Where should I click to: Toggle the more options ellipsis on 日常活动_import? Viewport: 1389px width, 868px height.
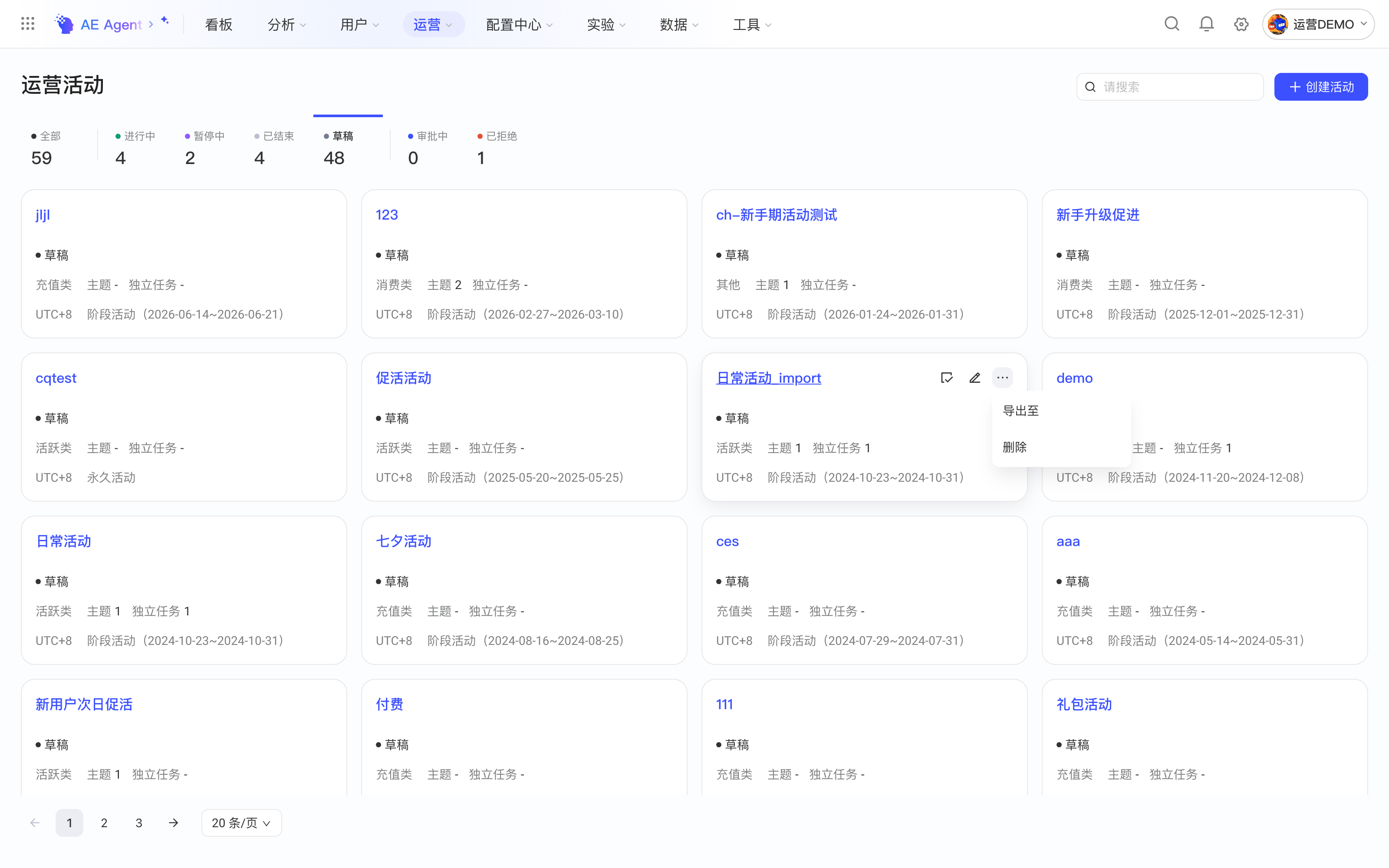point(1002,378)
